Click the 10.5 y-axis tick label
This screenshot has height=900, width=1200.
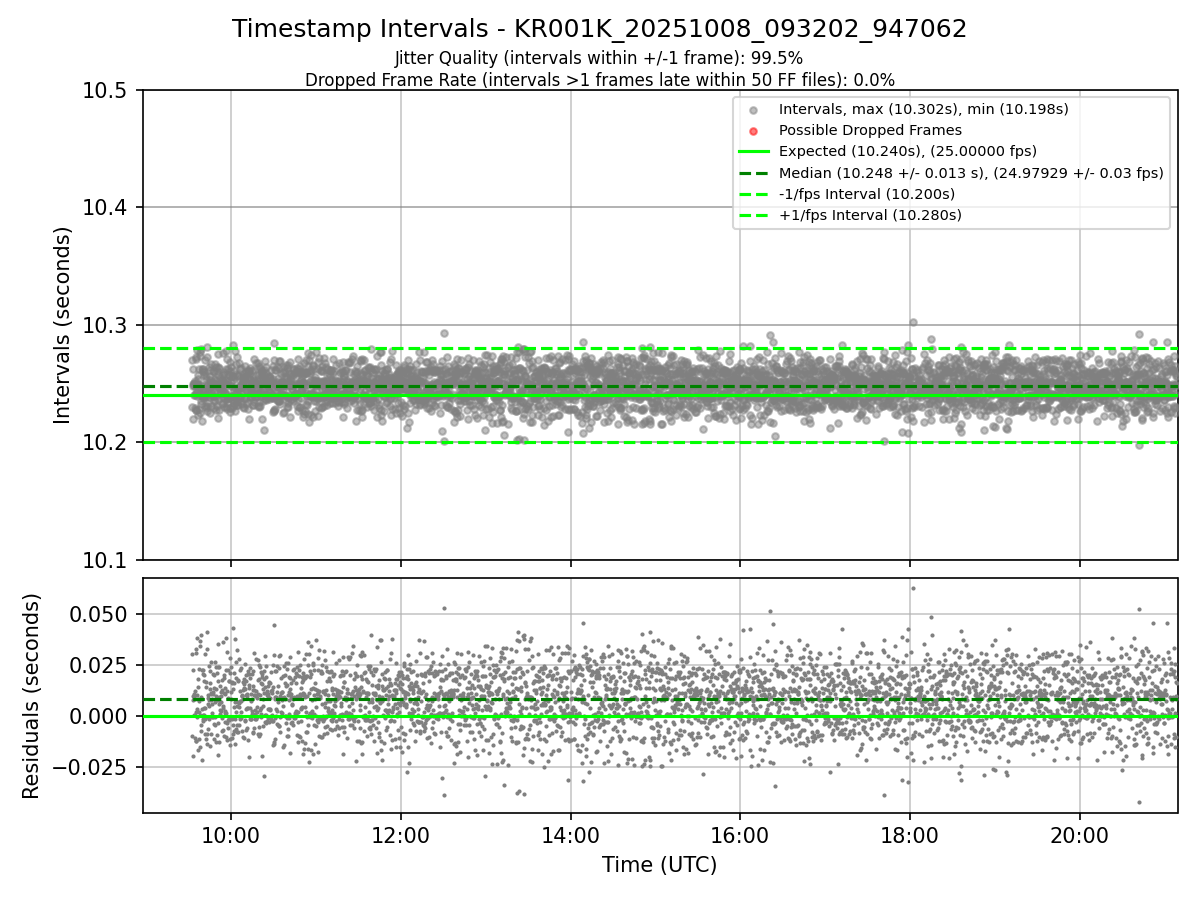[104, 91]
